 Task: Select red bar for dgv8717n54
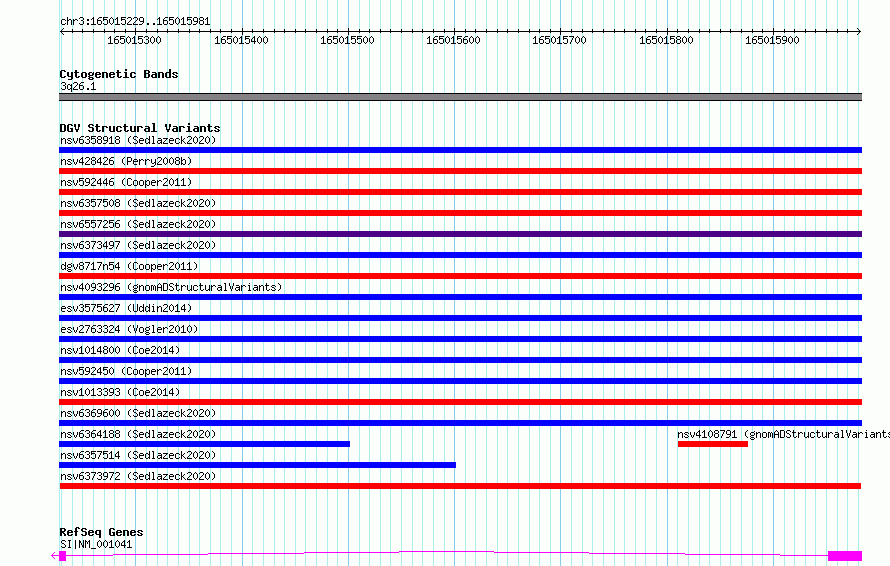pos(460,276)
